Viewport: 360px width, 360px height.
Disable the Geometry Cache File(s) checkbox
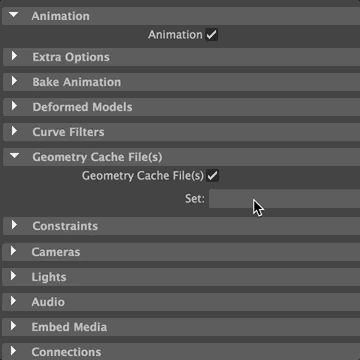tap(213, 176)
